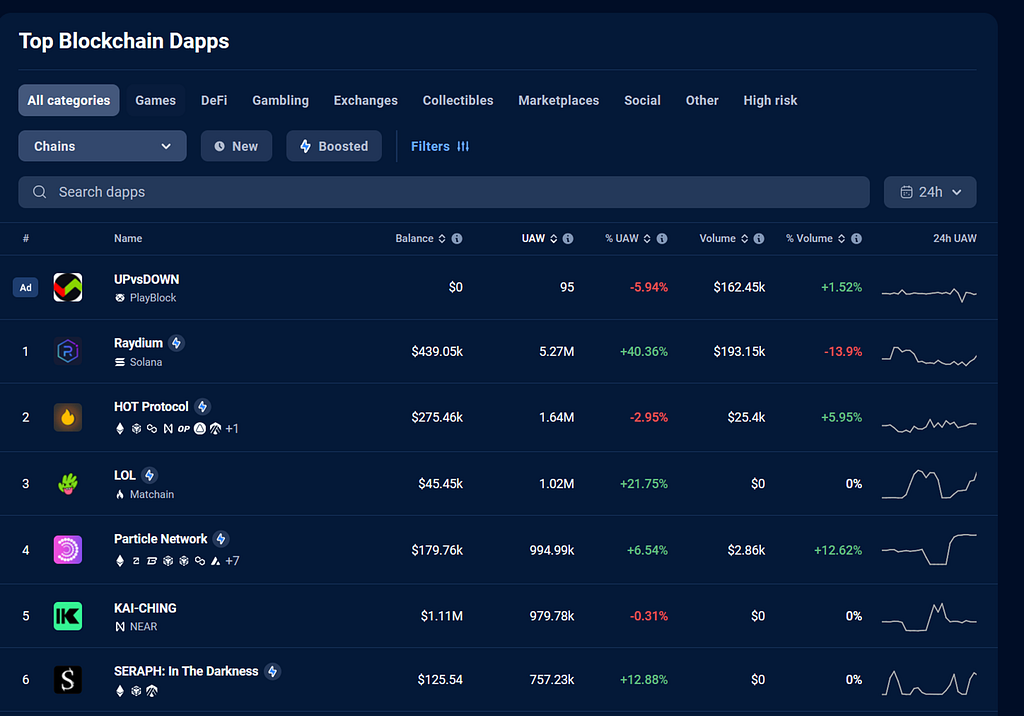Click the boosted lightning badge next to Raydium

(x=176, y=343)
